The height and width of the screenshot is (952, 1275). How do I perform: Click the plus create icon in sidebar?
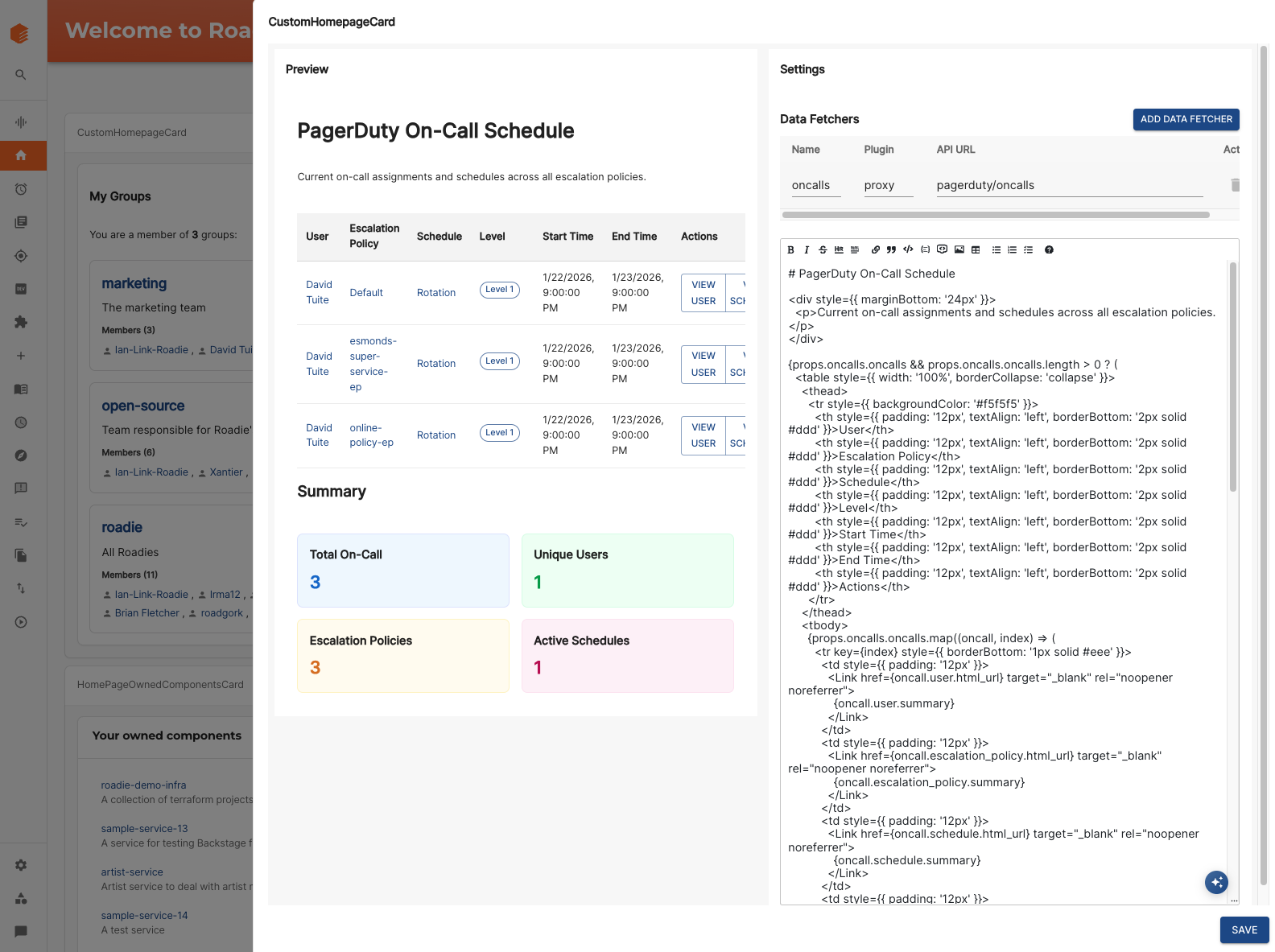point(21,356)
